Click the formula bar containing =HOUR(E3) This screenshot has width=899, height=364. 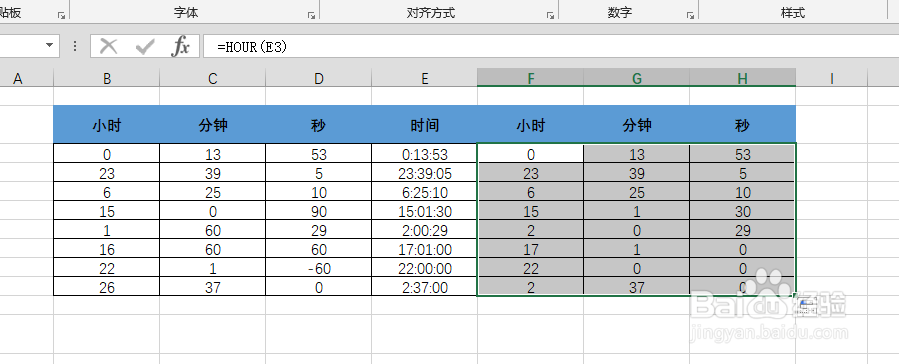click(550, 46)
